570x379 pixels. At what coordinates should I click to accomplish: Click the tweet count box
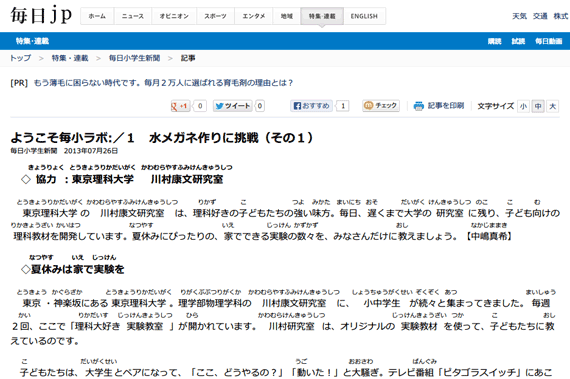[260, 106]
